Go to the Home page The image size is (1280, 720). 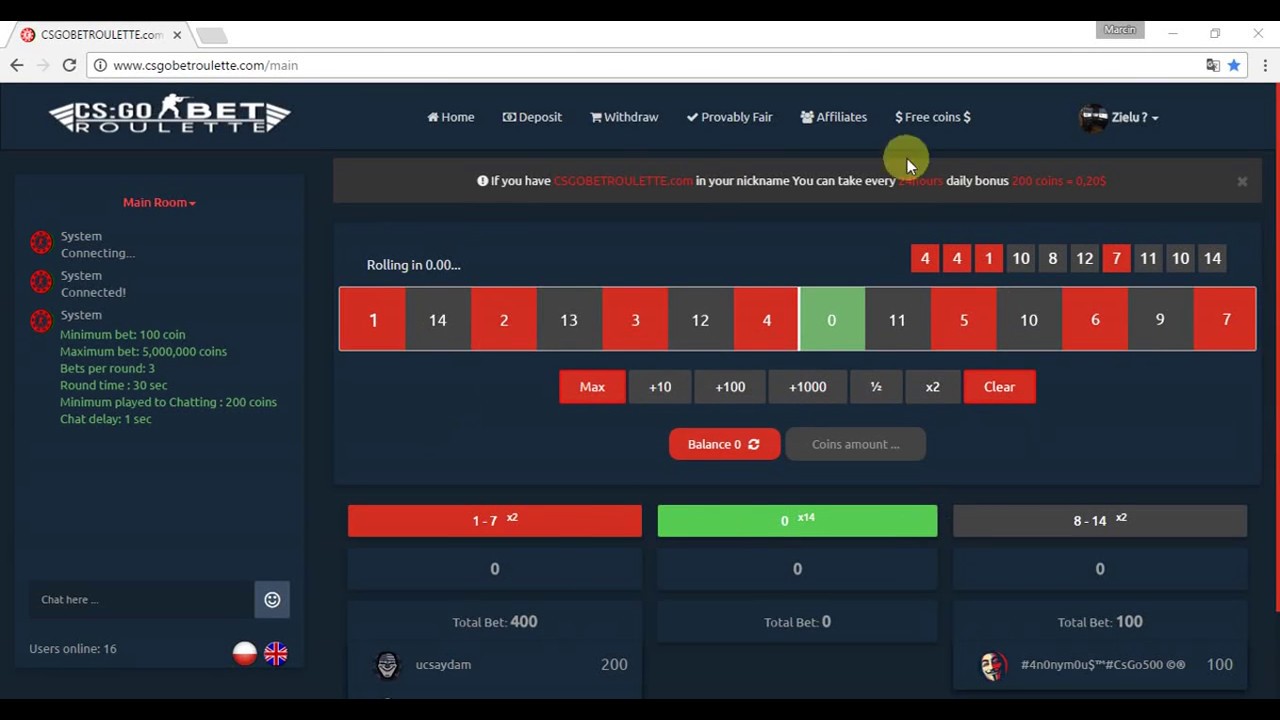pos(451,117)
